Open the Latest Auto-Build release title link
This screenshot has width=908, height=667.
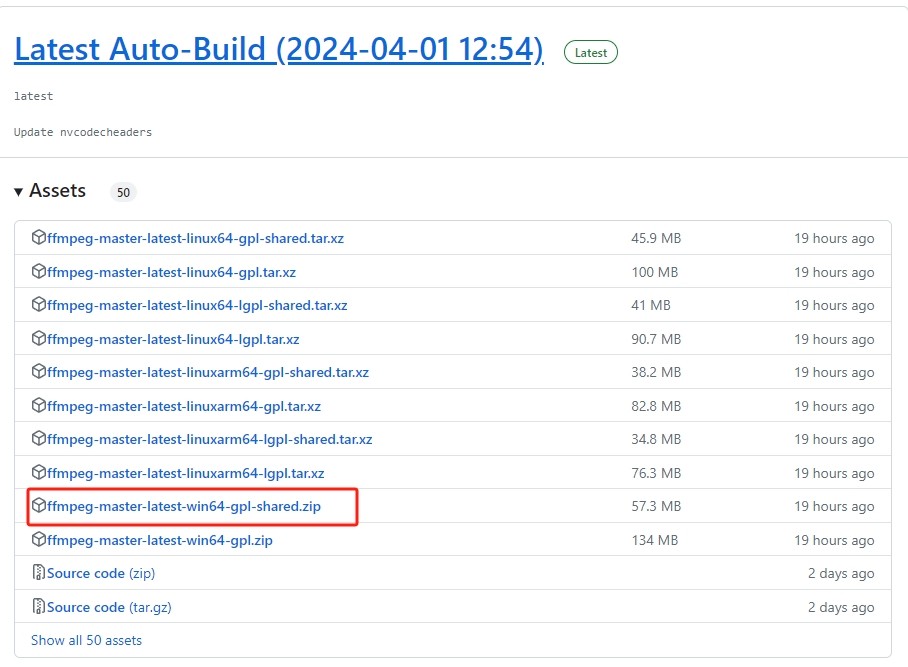click(x=279, y=49)
